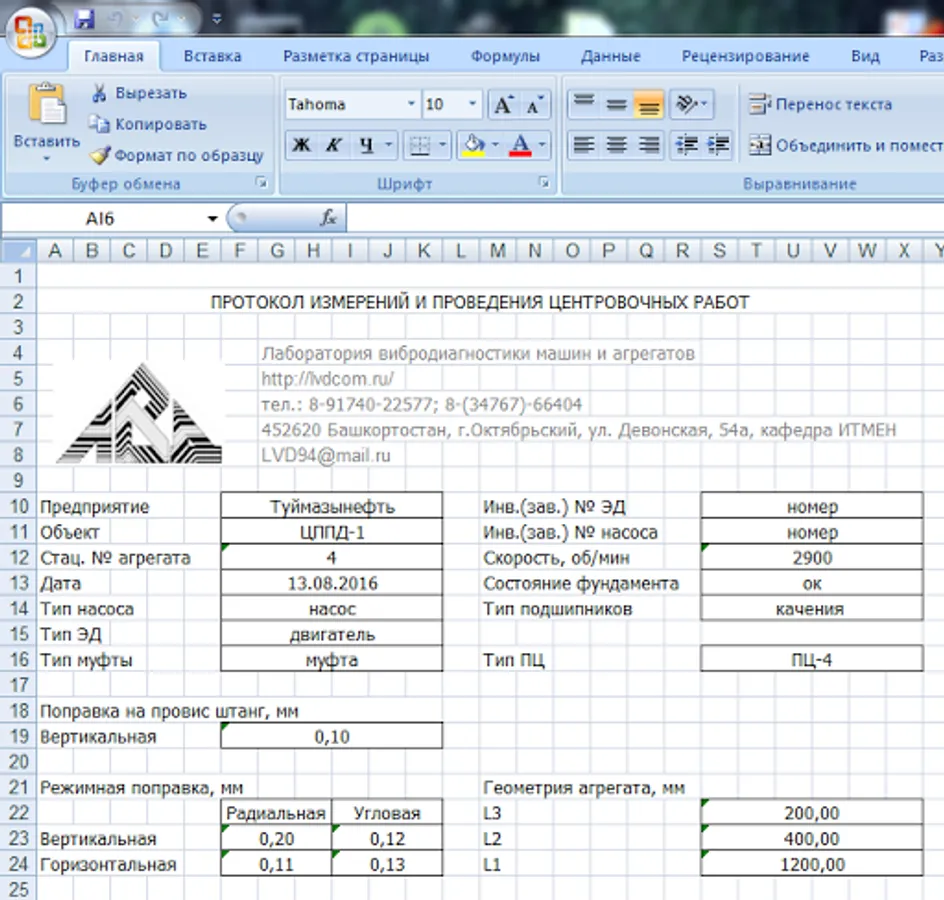Click the Cut (Вырезать) scissors icon

click(x=100, y=93)
